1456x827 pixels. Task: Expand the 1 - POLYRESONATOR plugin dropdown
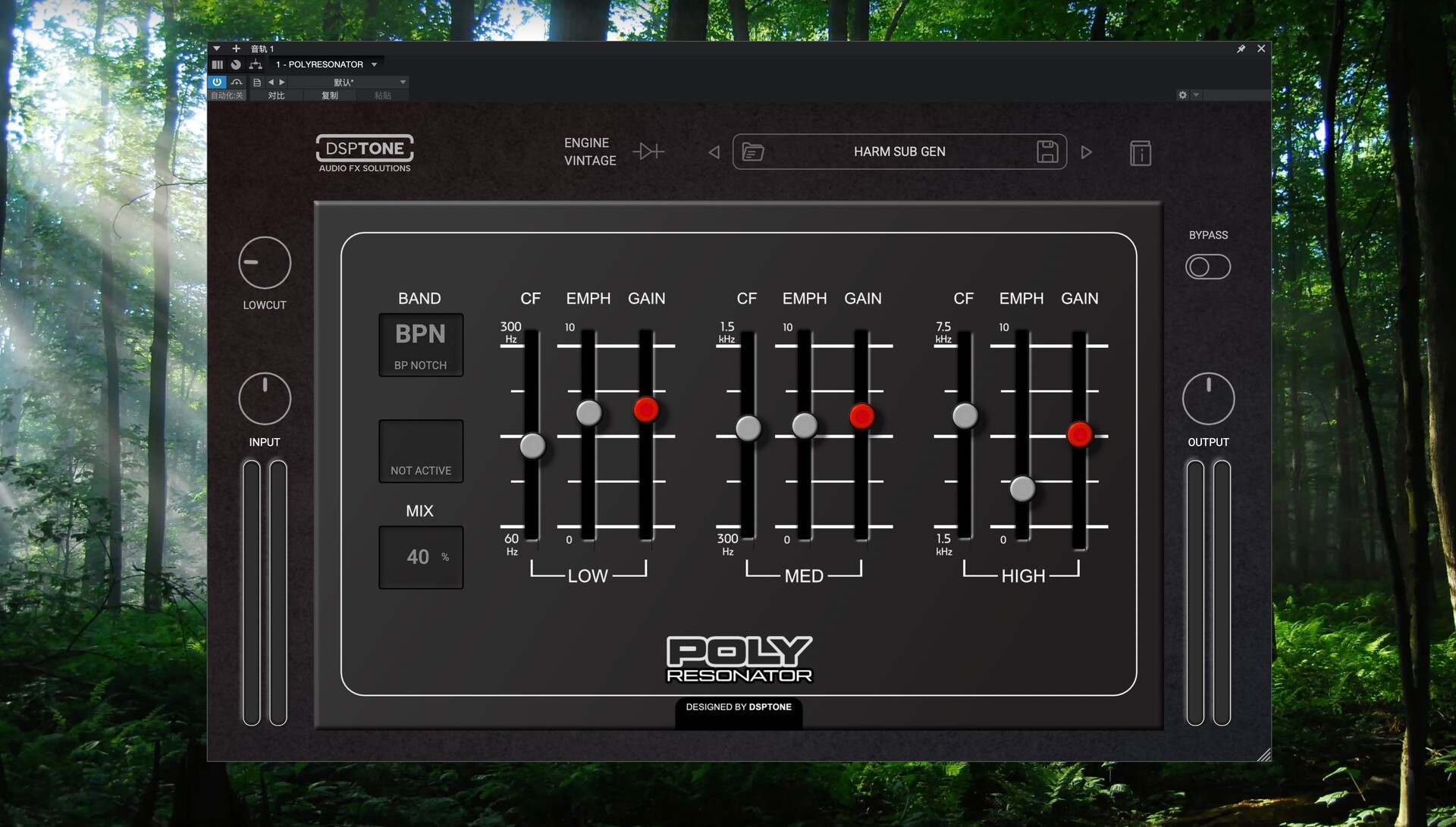[375, 64]
